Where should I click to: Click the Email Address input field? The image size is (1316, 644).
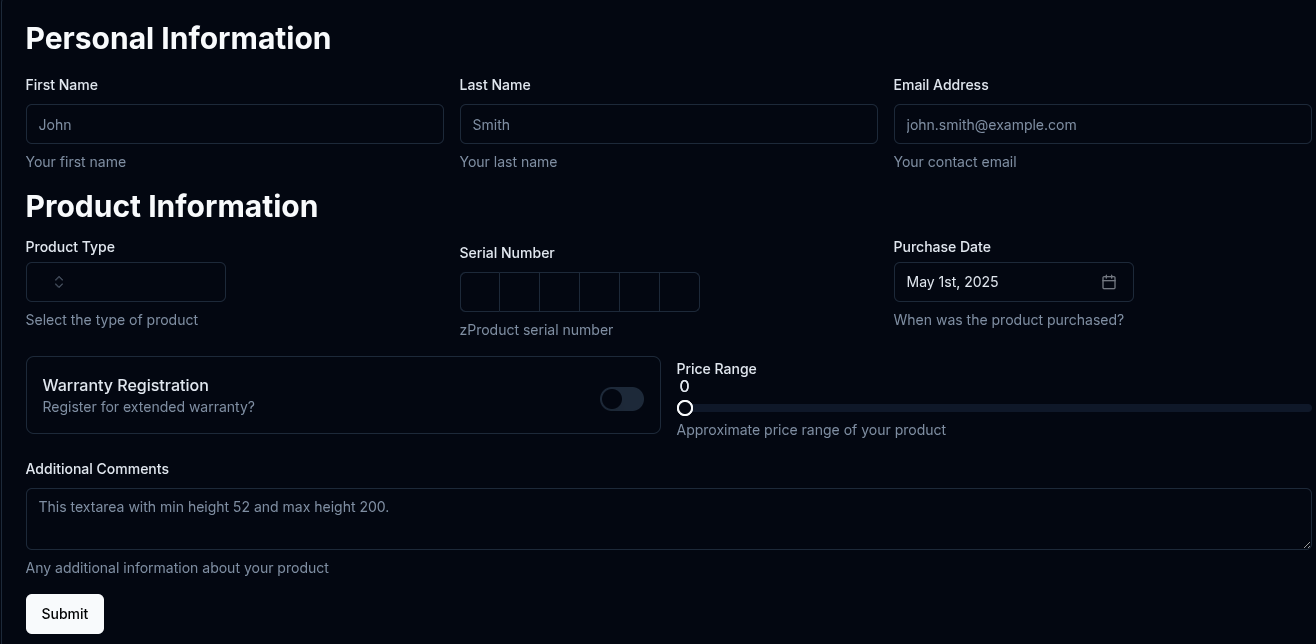[1102, 124]
